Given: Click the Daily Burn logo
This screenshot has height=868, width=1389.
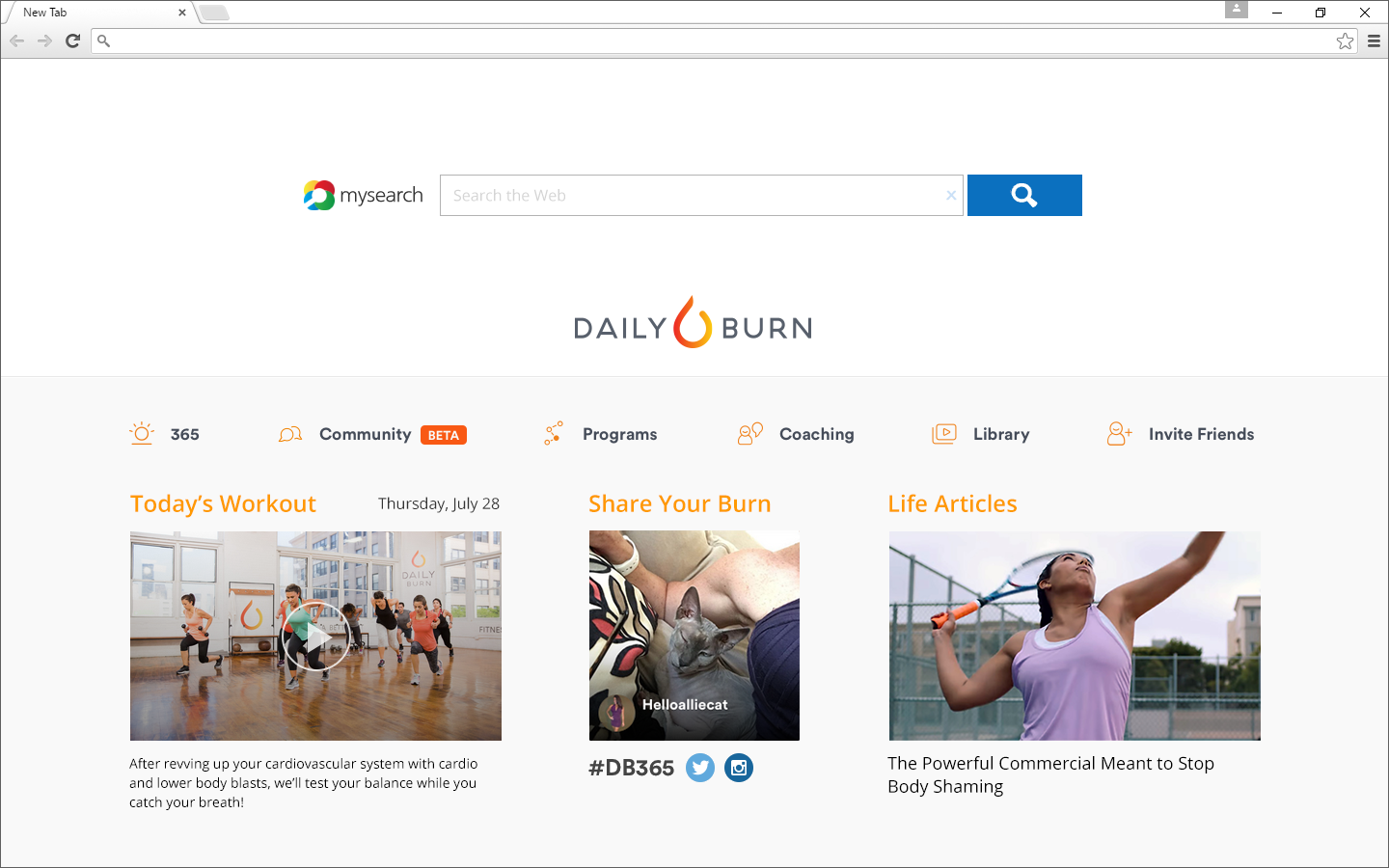Looking at the screenshot, I should [693, 322].
